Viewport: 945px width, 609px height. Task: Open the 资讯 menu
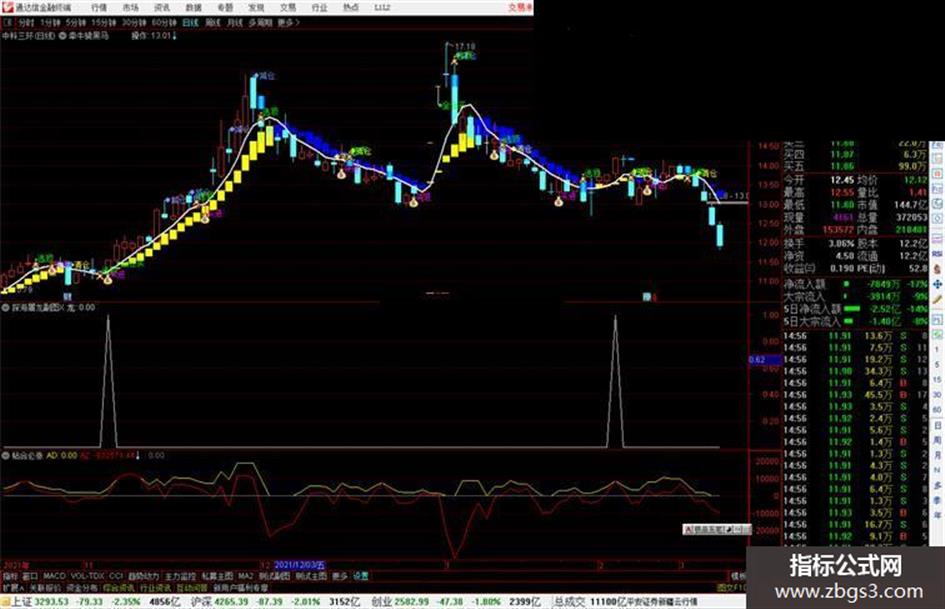tap(162, 7)
